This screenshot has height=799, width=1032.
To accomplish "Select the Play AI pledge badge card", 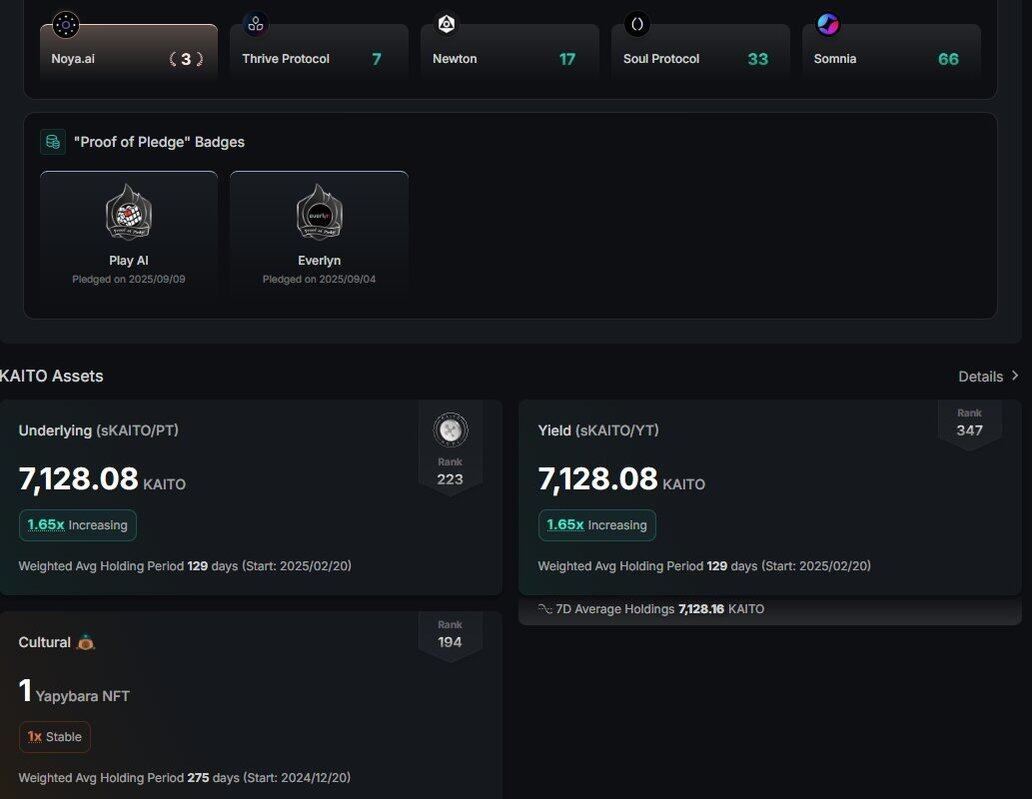I will [x=129, y=232].
